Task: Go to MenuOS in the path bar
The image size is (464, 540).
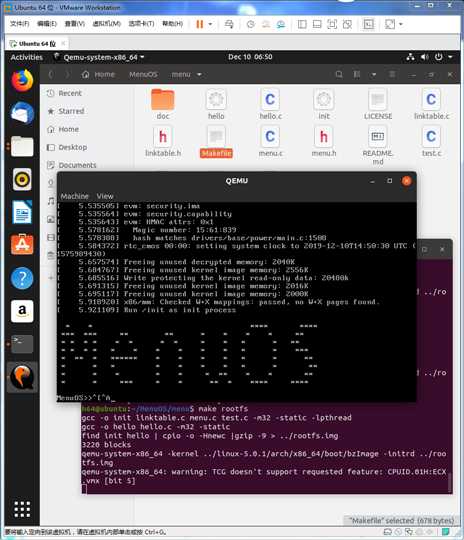Action: point(143,74)
